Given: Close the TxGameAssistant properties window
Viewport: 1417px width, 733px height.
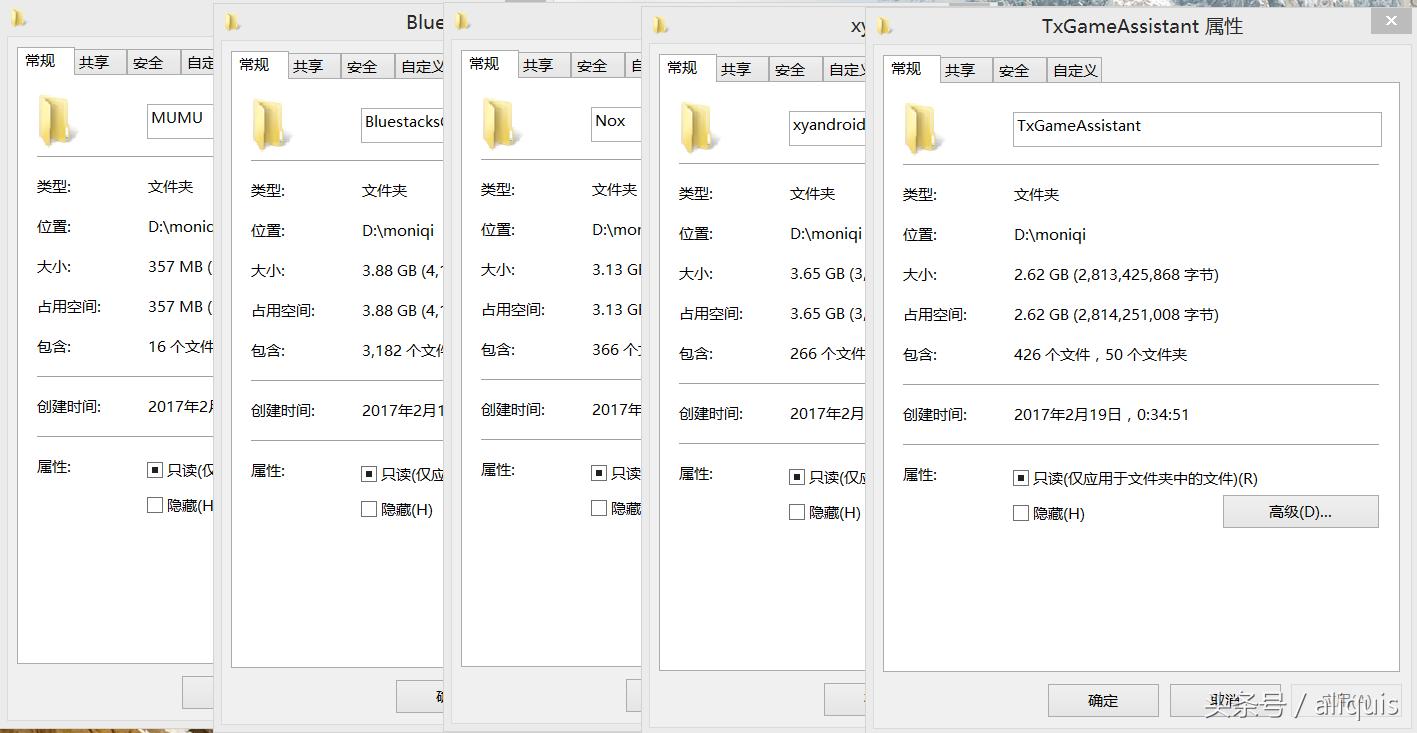Looking at the screenshot, I should click(1390, 20).
